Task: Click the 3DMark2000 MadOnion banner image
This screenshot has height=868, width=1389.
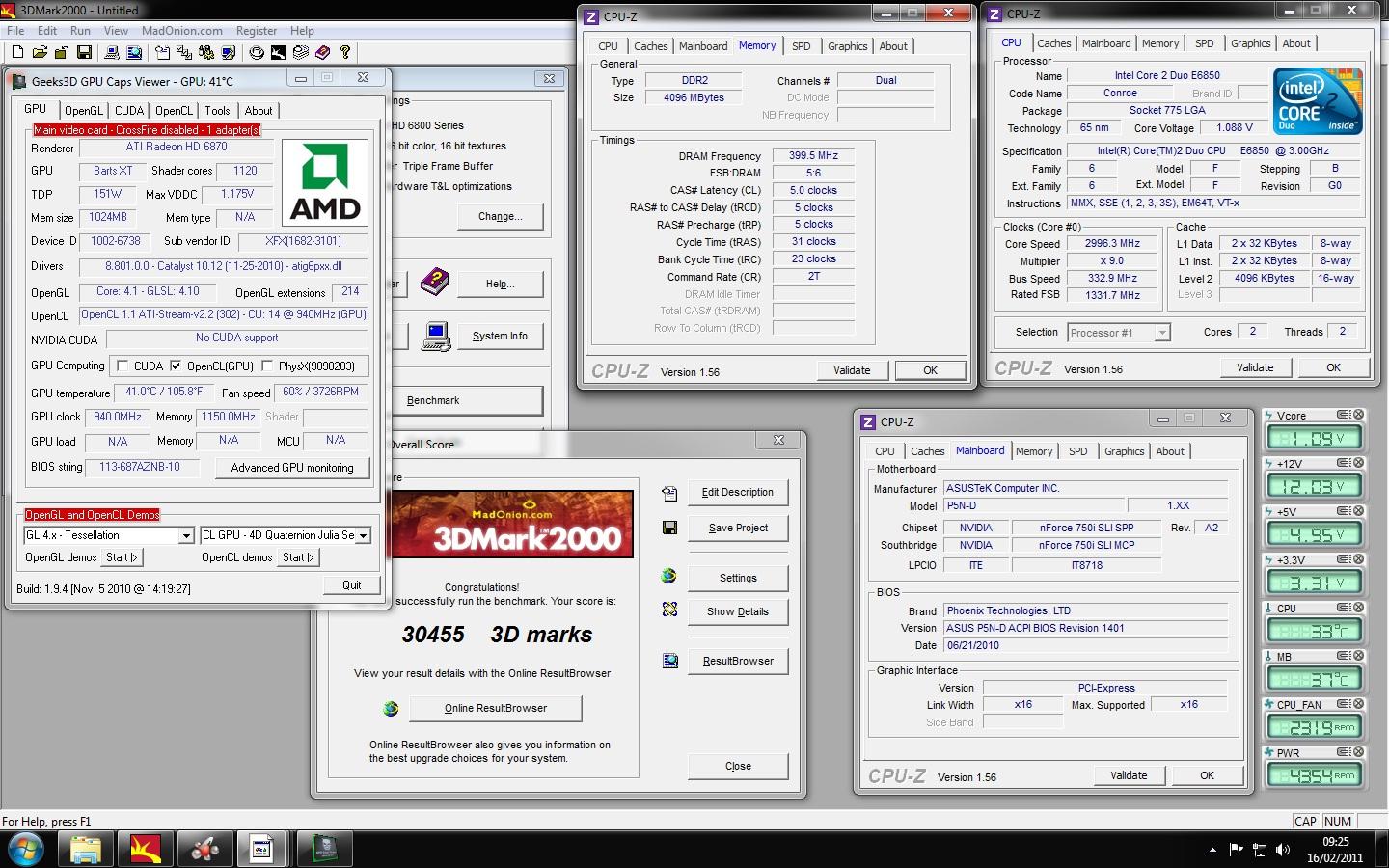Action: pos(511,524)
